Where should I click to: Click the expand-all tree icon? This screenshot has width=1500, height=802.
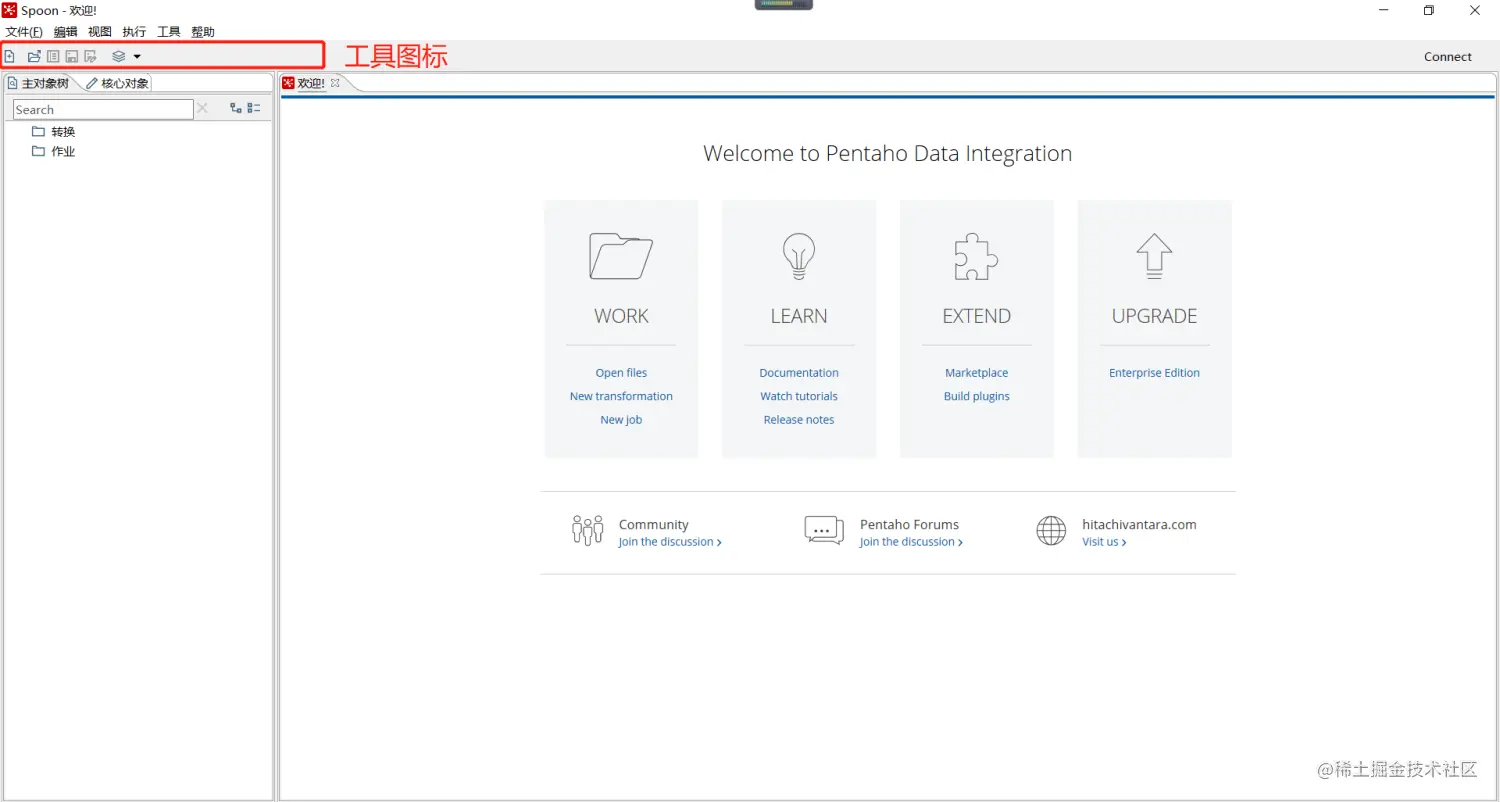pos(236,108)
